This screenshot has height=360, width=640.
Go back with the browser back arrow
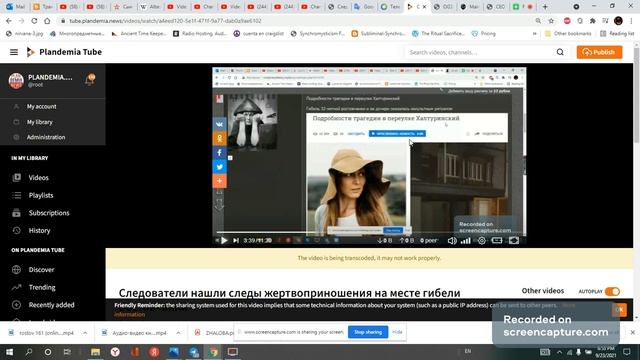pos(9,21)
